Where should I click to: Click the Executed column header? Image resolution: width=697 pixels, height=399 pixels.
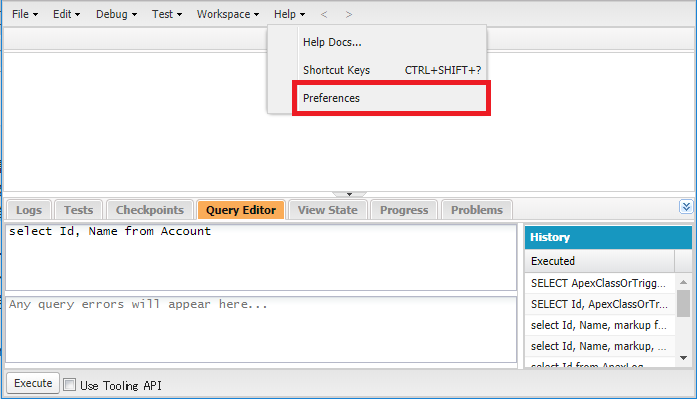(x=600, y=261)
